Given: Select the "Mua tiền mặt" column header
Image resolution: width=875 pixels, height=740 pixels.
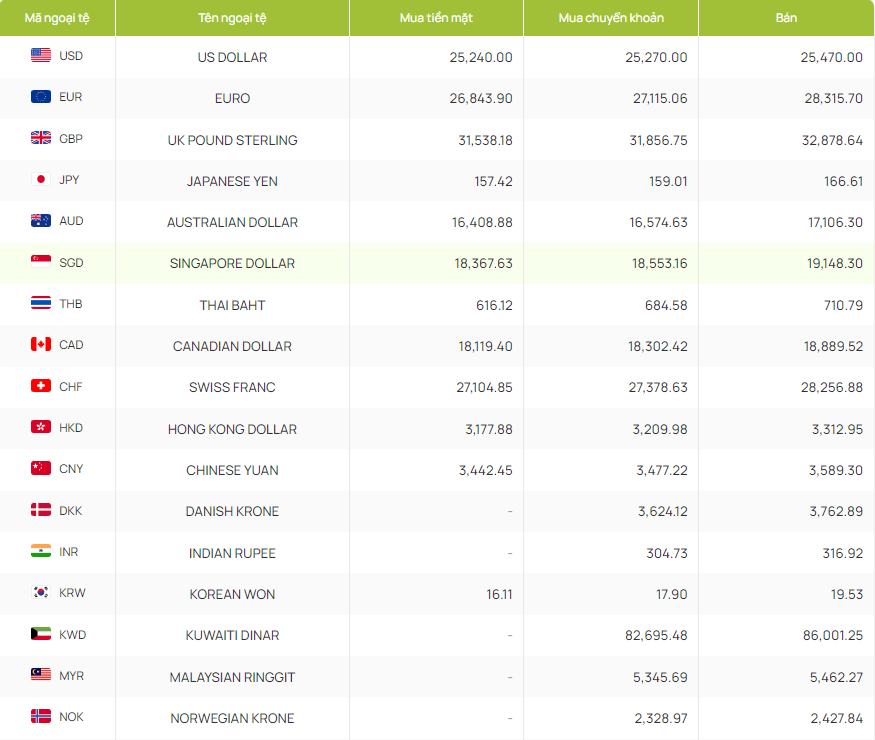Looking at the screenshot, I should 436,18.
